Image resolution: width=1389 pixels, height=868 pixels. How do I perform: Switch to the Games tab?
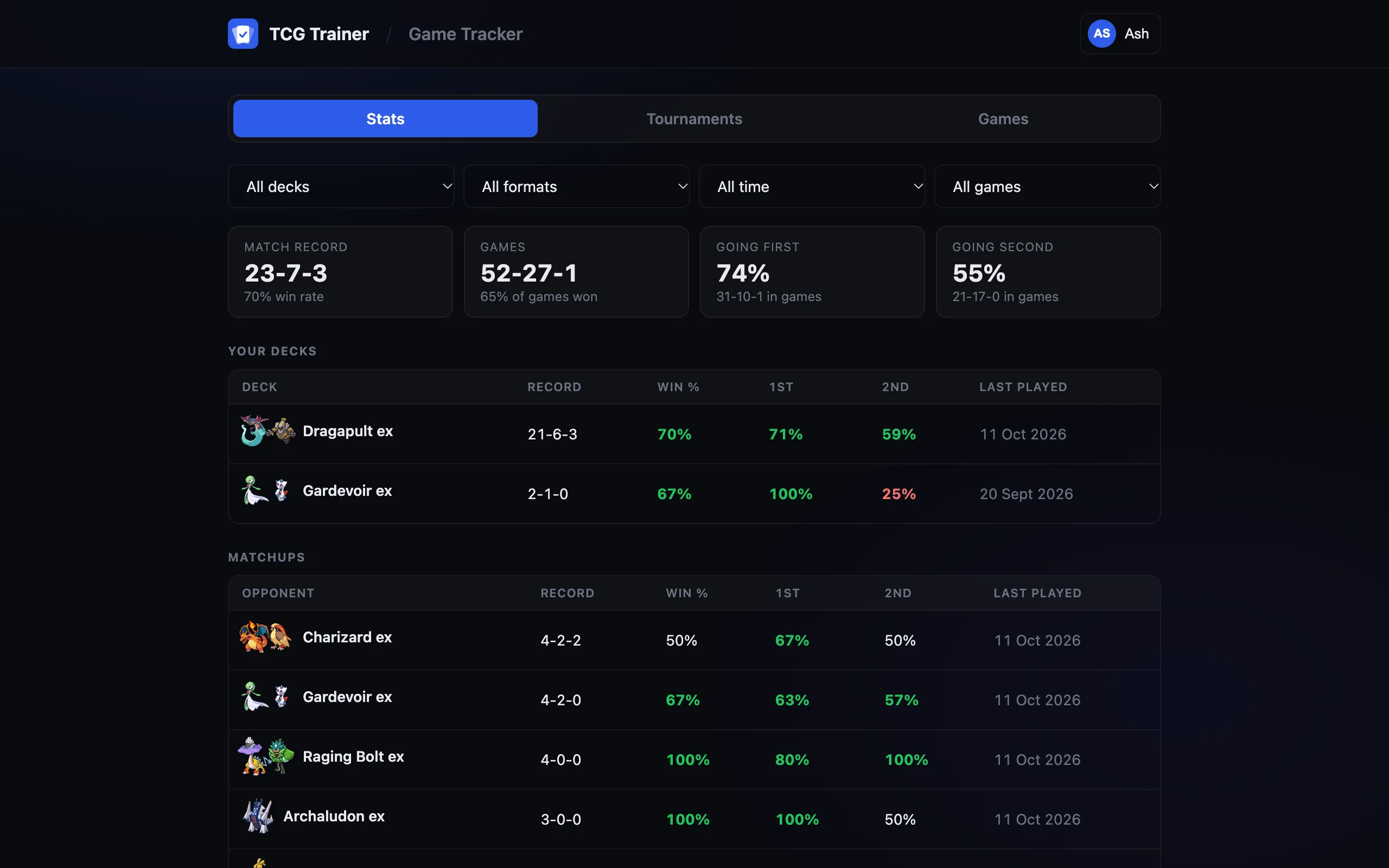pyautogui.click(x=1003, y=119)
